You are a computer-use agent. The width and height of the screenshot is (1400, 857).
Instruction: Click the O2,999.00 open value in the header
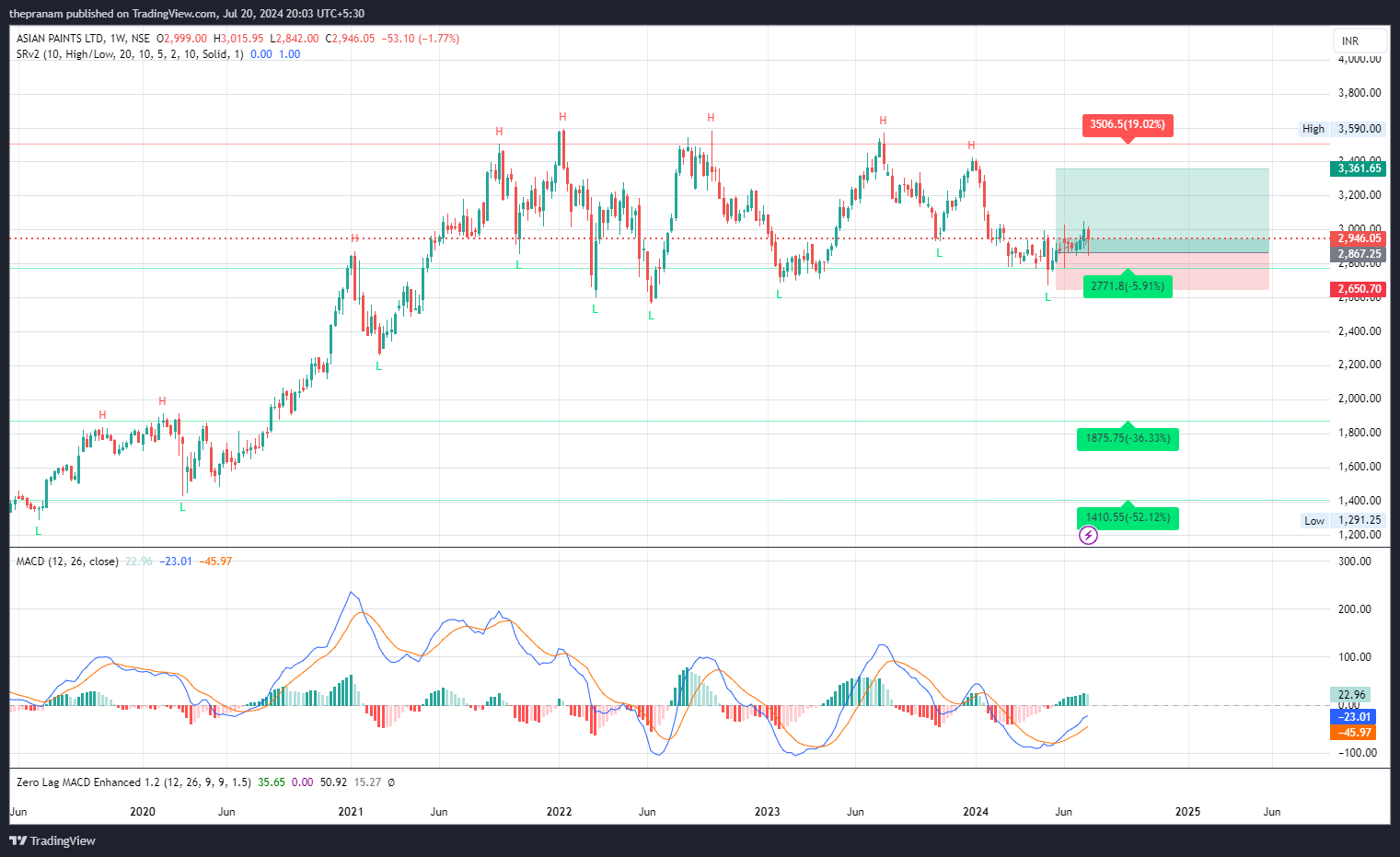point(181,39)
